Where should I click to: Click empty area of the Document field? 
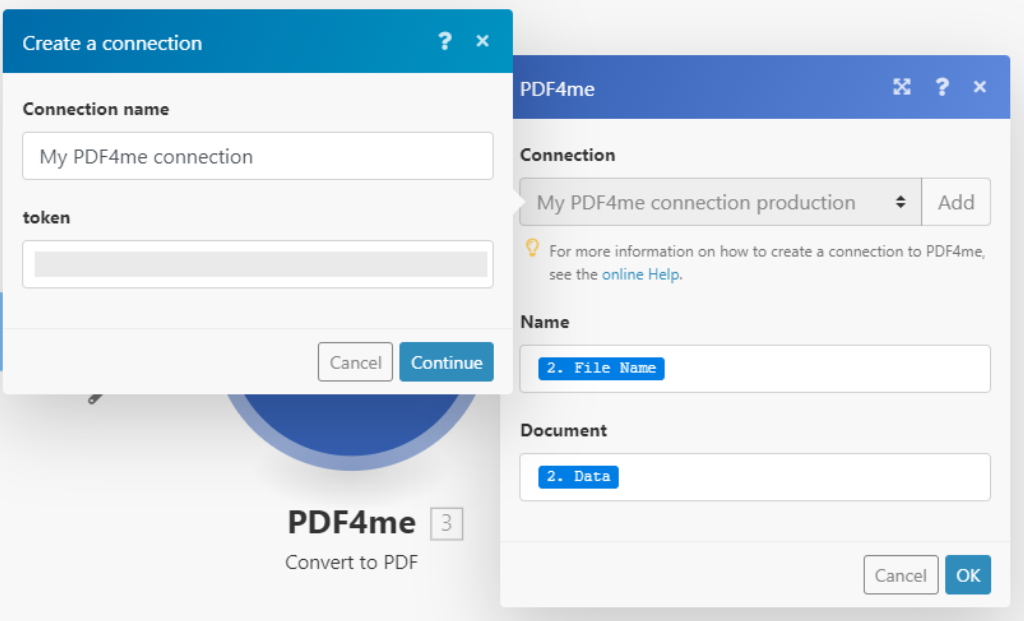(800, 477)
